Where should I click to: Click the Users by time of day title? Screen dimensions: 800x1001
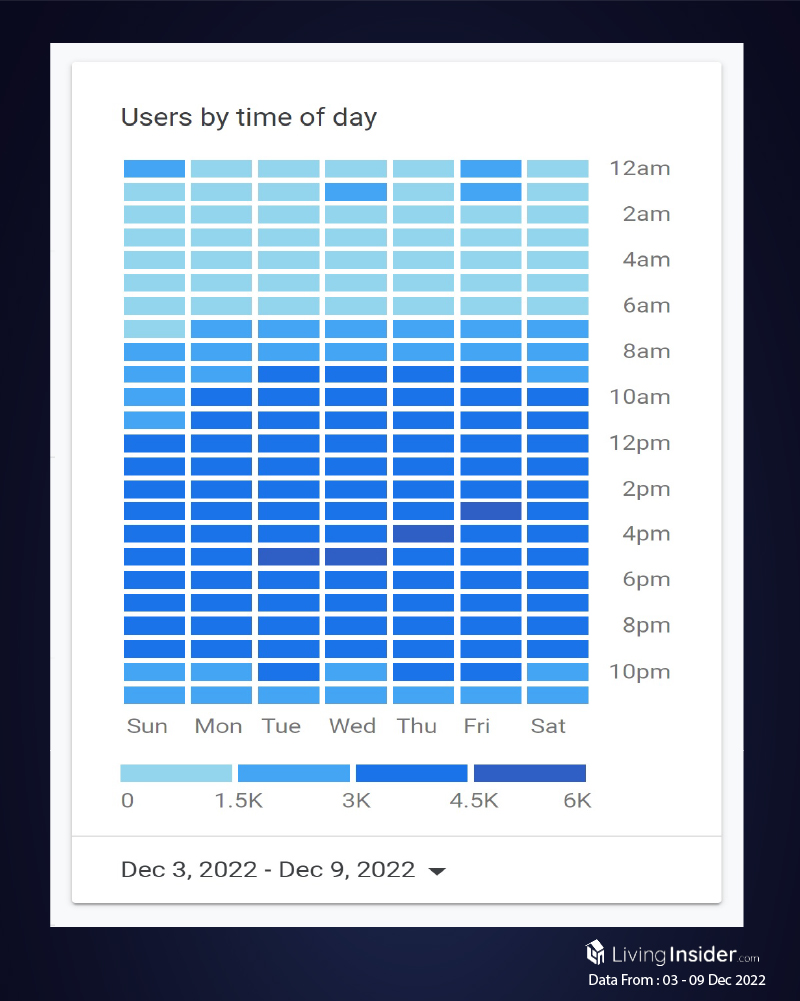249,117
